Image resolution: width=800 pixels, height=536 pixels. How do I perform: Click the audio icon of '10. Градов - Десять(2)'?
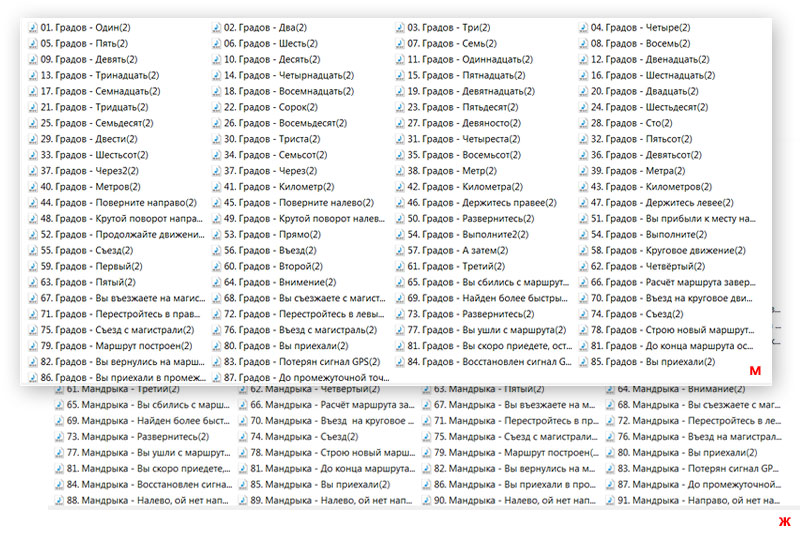[216, 59]
